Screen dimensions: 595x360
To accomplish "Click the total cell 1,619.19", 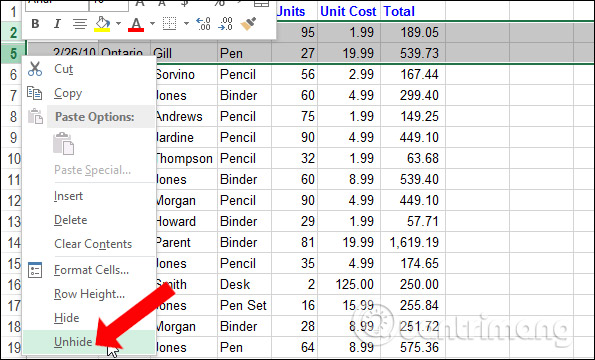I will click(413, 242).
